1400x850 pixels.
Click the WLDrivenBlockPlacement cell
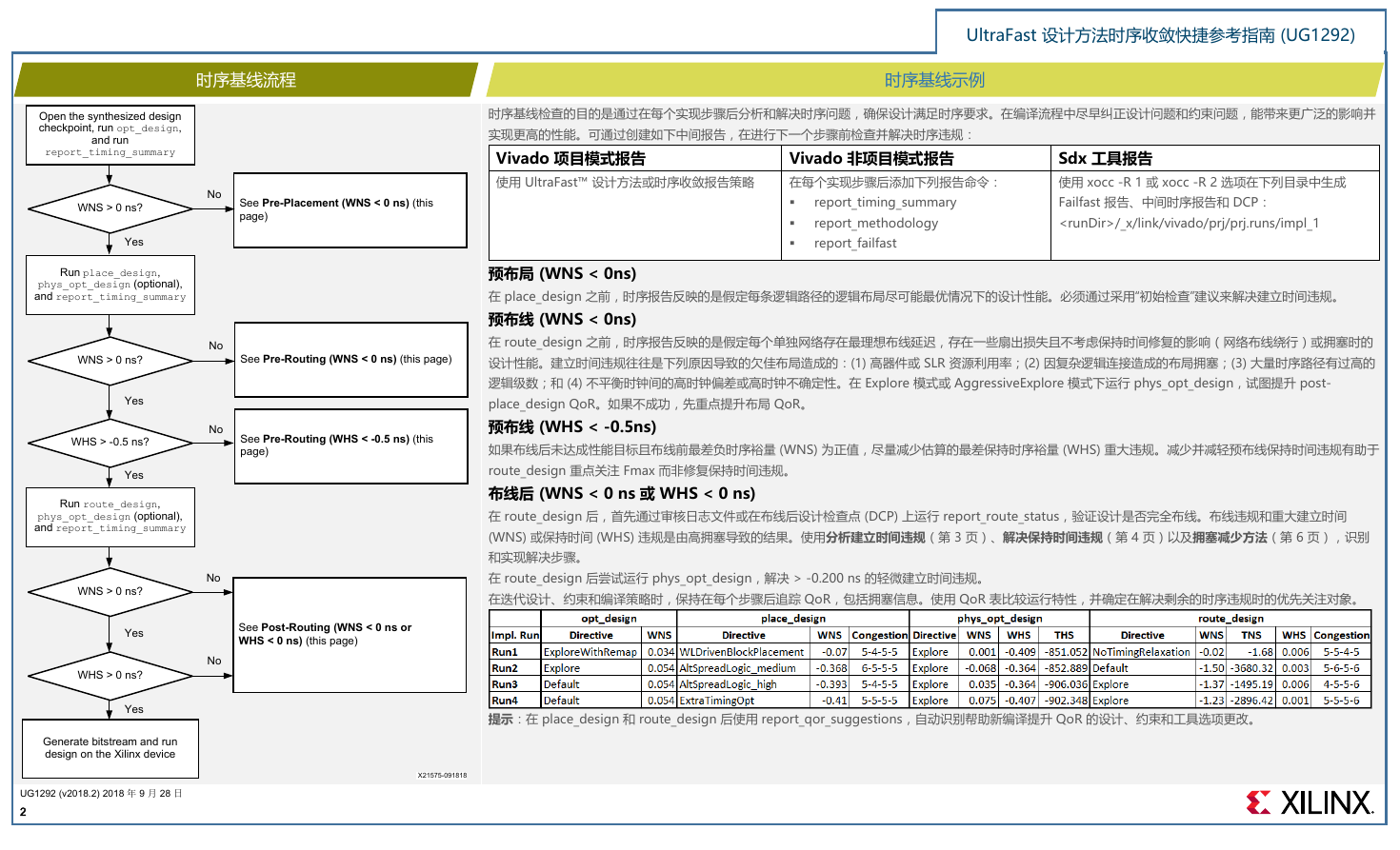tap(742, 652)
